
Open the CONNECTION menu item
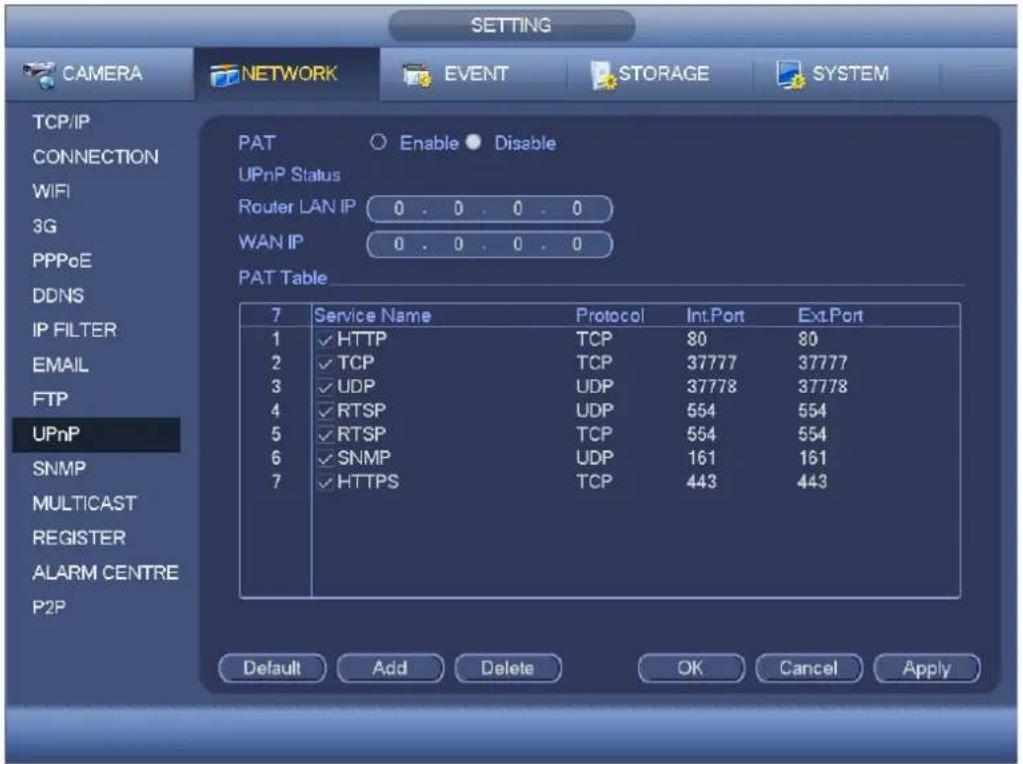[95, 157]
